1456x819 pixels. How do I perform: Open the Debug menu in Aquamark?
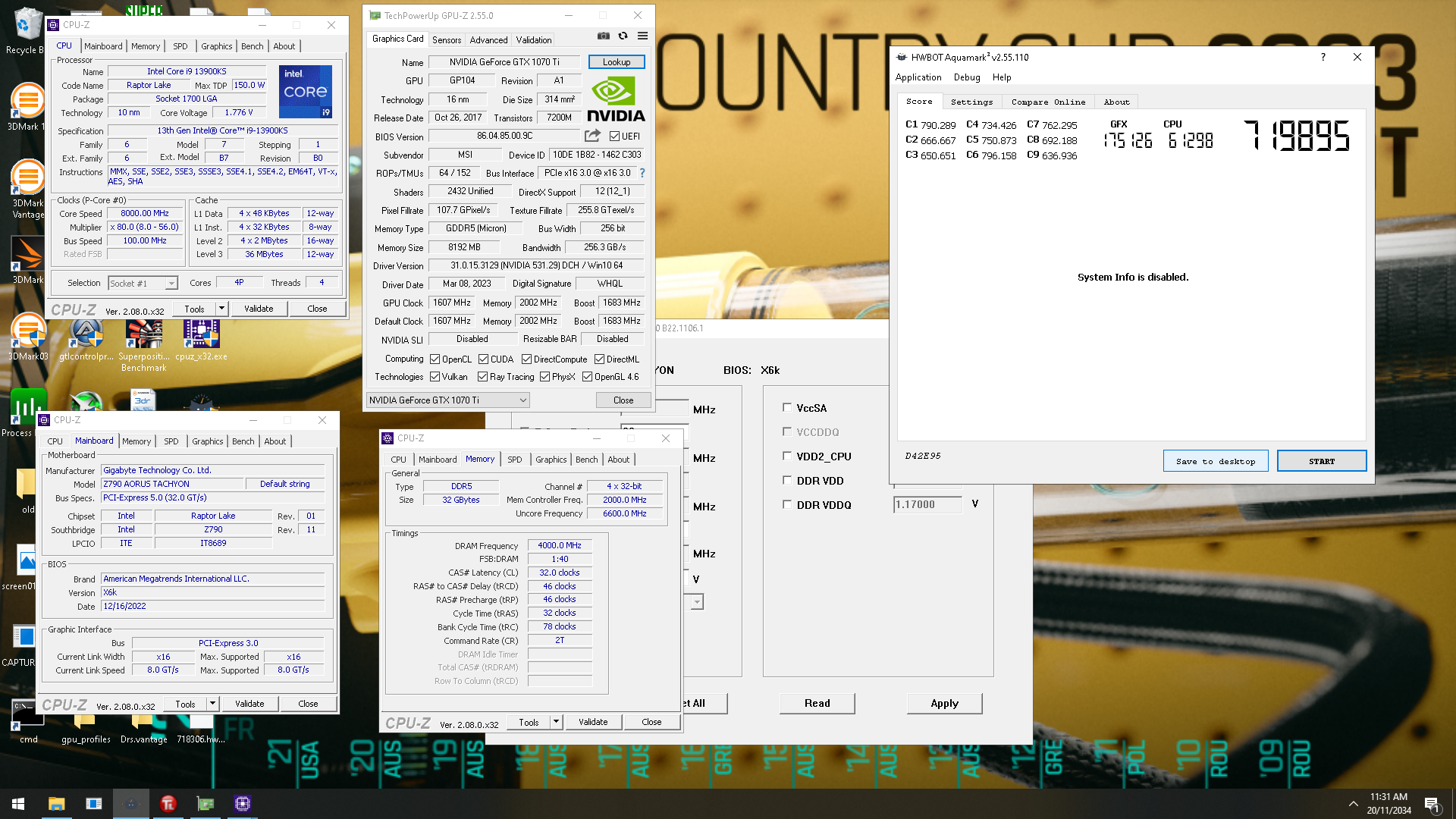coord(967,77)
